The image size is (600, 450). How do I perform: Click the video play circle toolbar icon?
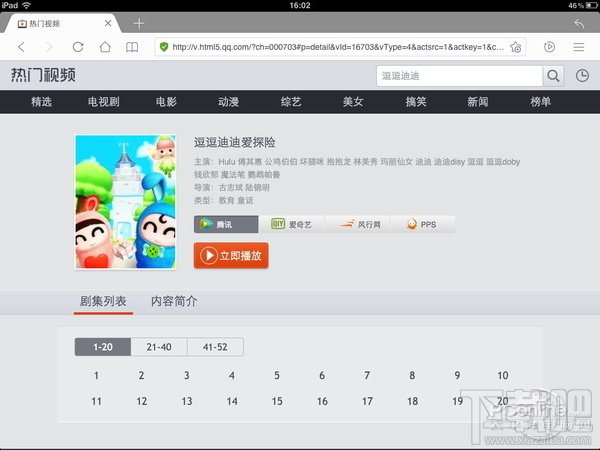click(549, 47)
